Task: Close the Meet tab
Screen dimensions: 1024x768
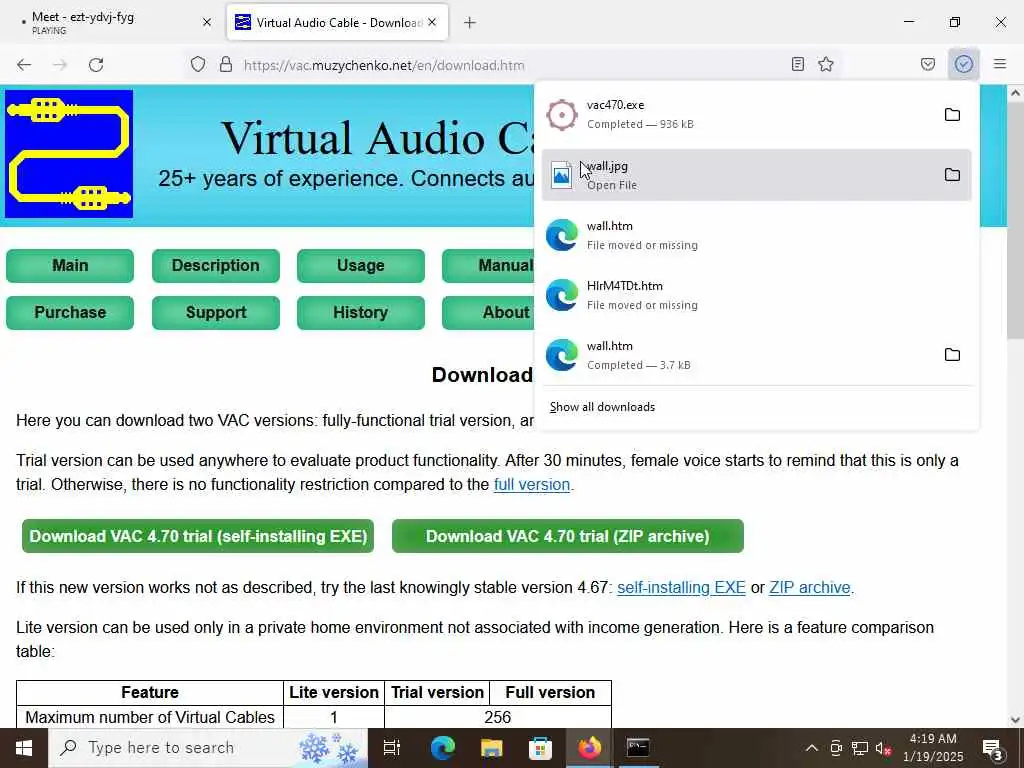Action: 207,22
